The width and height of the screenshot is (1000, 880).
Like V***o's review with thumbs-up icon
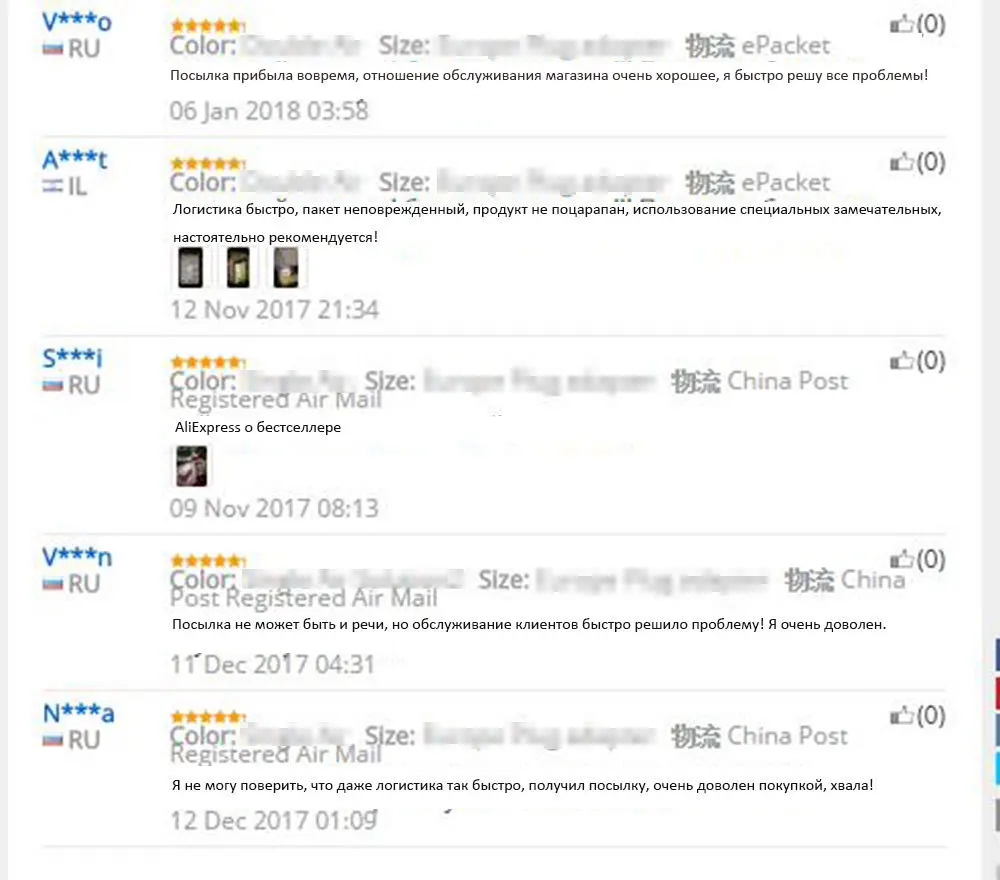(902, 25)
